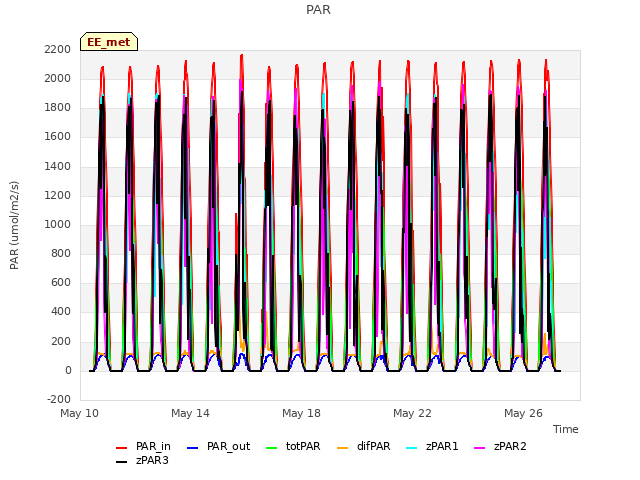Image resolution: width=640 pixels, height=480 pixels.
Task: Click the 1800 y-axis tick label
Action: [58, 108]
